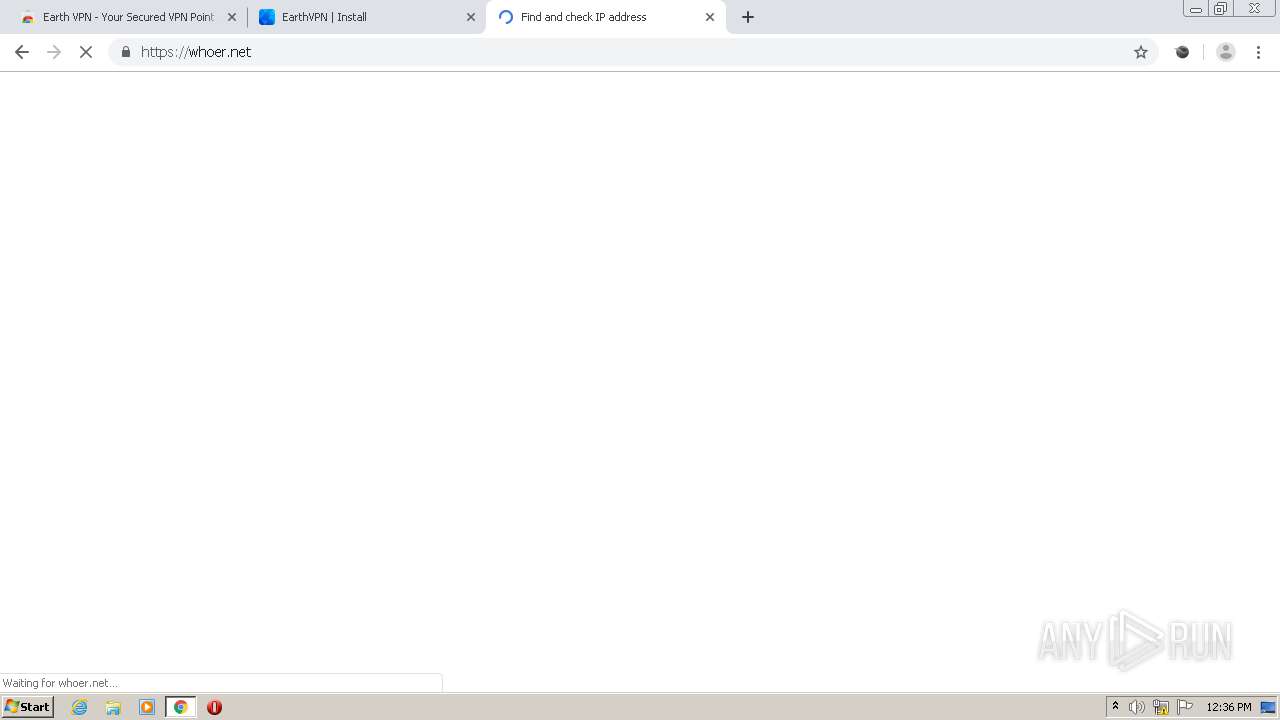Select Chrome in the taskbar
Viewport: 1280px width, 720px height.
(x=181, y=707)
